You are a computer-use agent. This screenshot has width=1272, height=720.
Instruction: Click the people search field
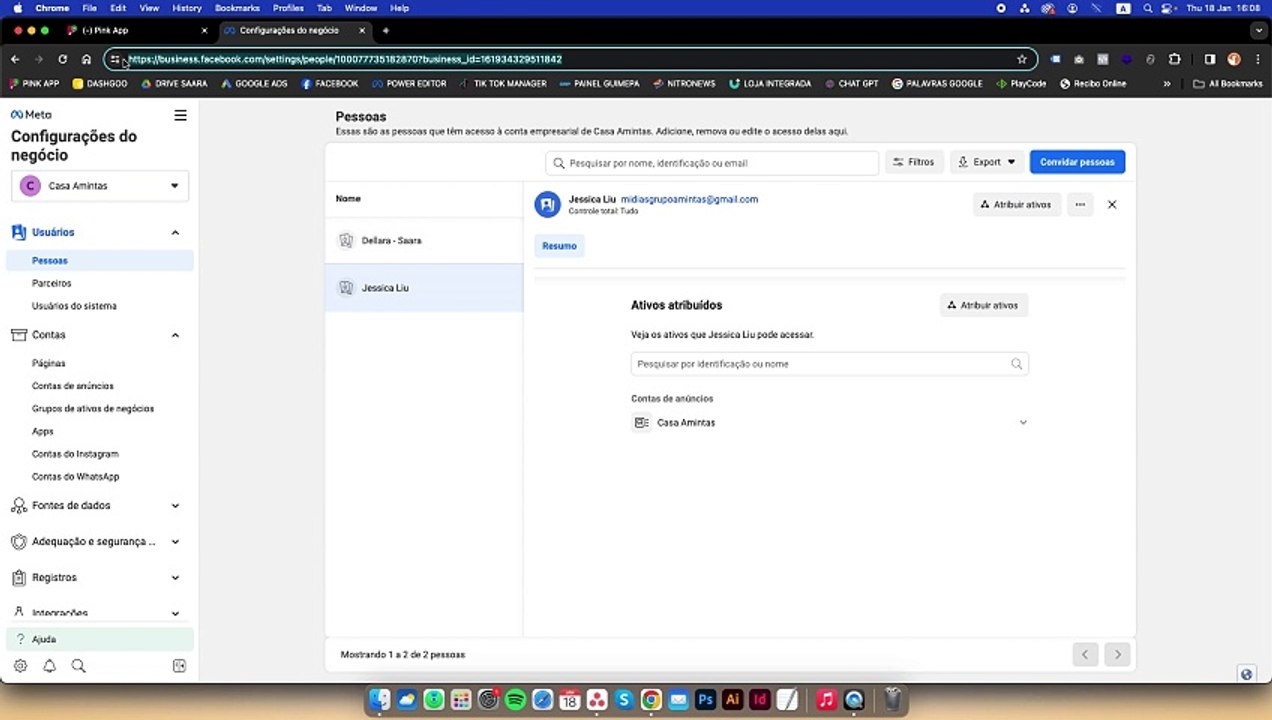[x=712, y=162]
